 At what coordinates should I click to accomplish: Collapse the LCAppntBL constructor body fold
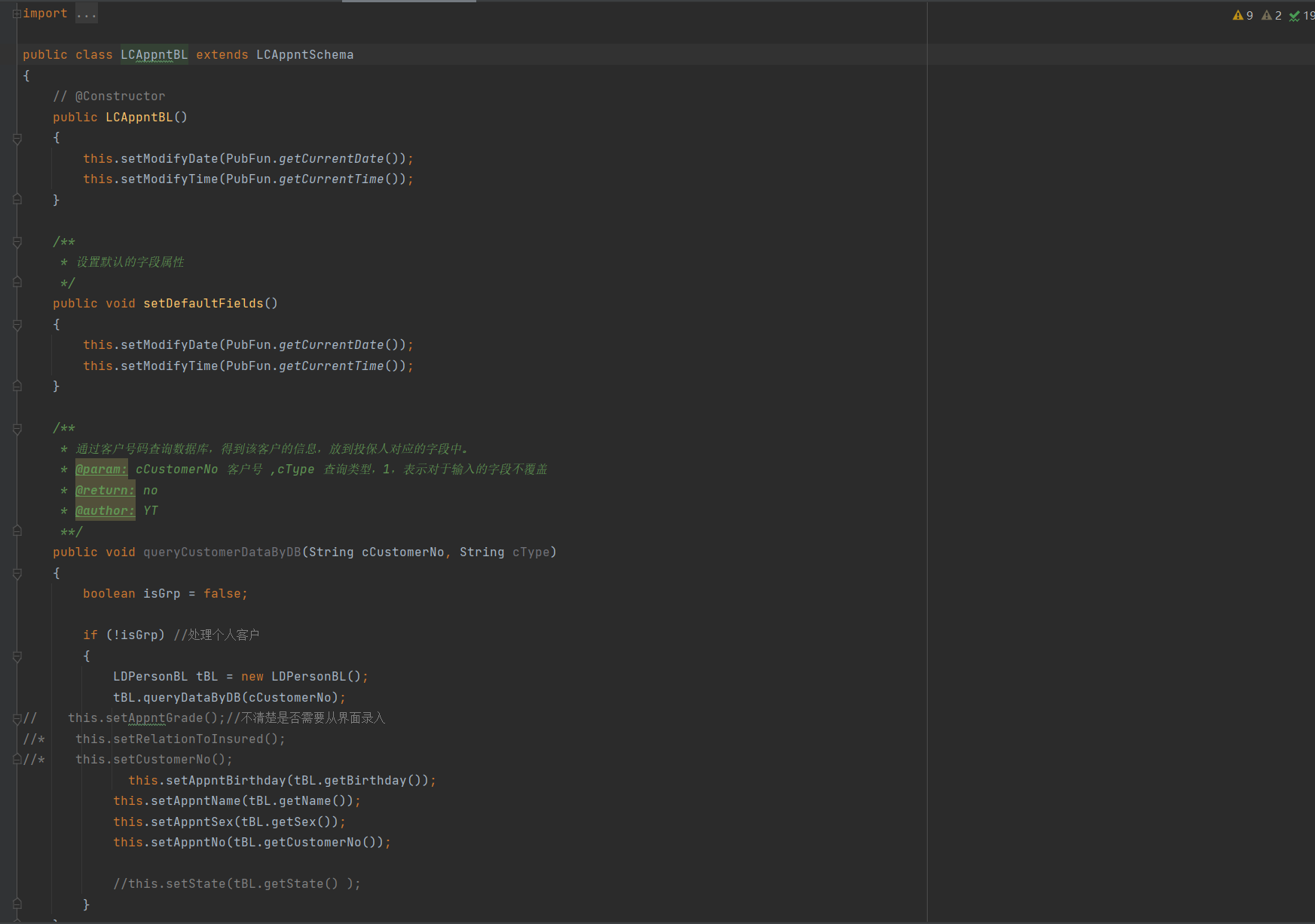(x=17, y=138)
